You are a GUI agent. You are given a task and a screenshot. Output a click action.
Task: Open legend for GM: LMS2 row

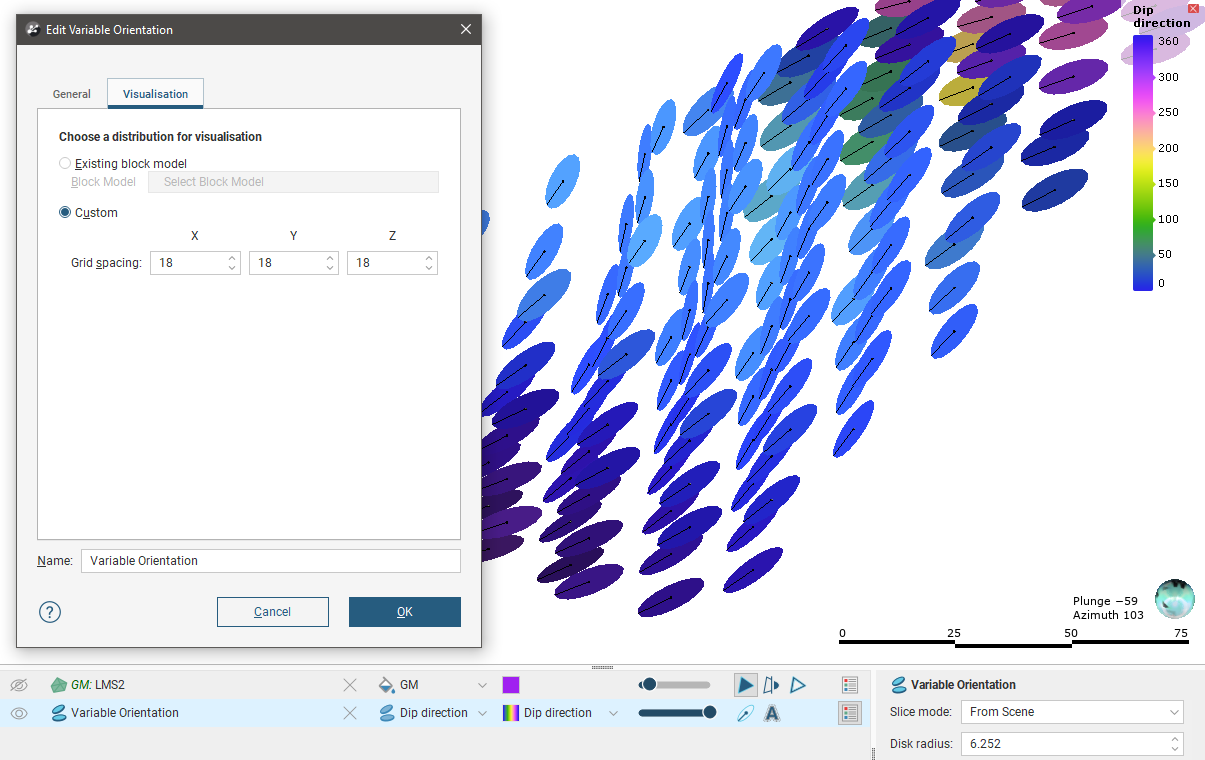850,685
